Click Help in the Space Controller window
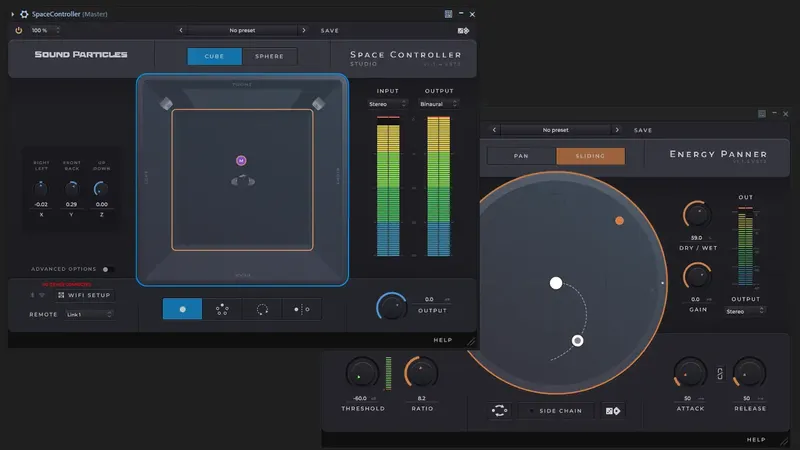 click(x=443, y=340)
